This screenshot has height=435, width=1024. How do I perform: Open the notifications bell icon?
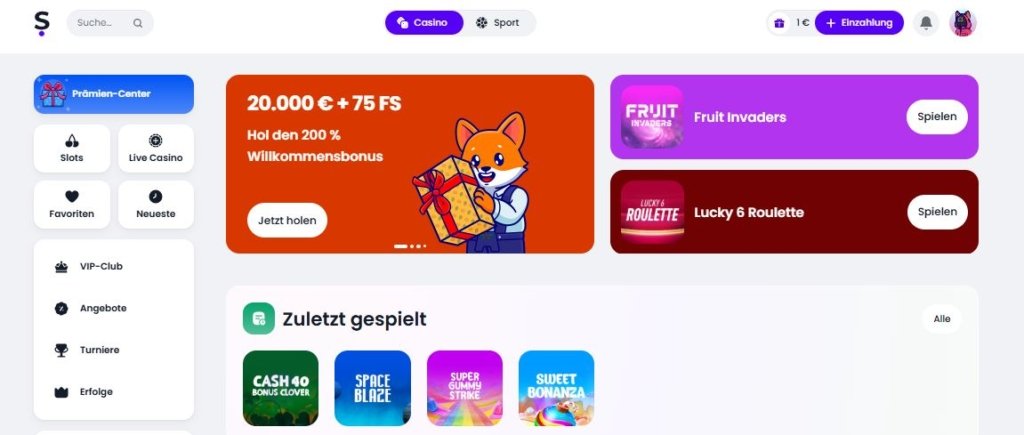point(925,23)
